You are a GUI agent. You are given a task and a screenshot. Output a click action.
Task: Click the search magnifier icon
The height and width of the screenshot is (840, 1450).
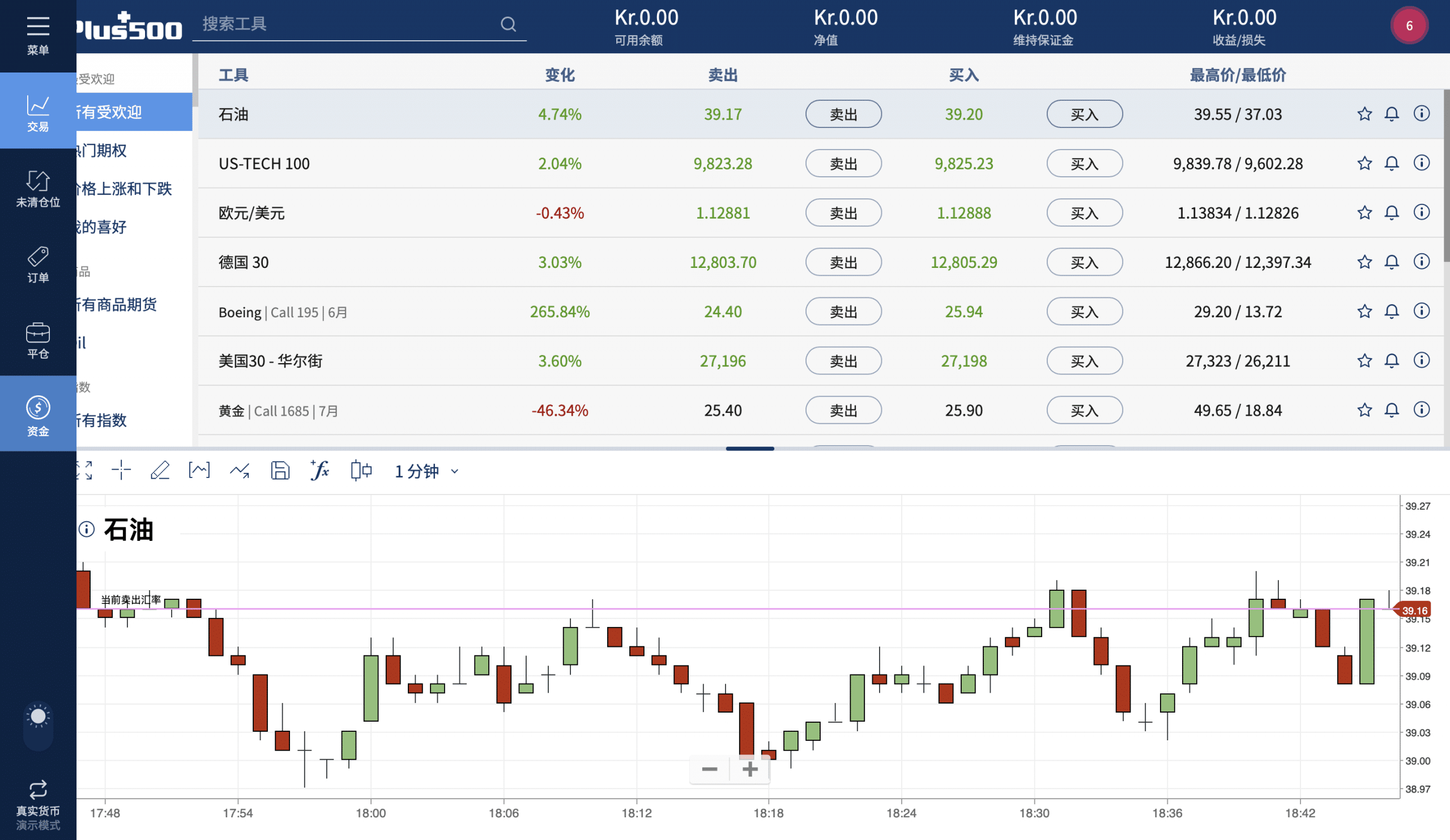(x=508, y=24)
